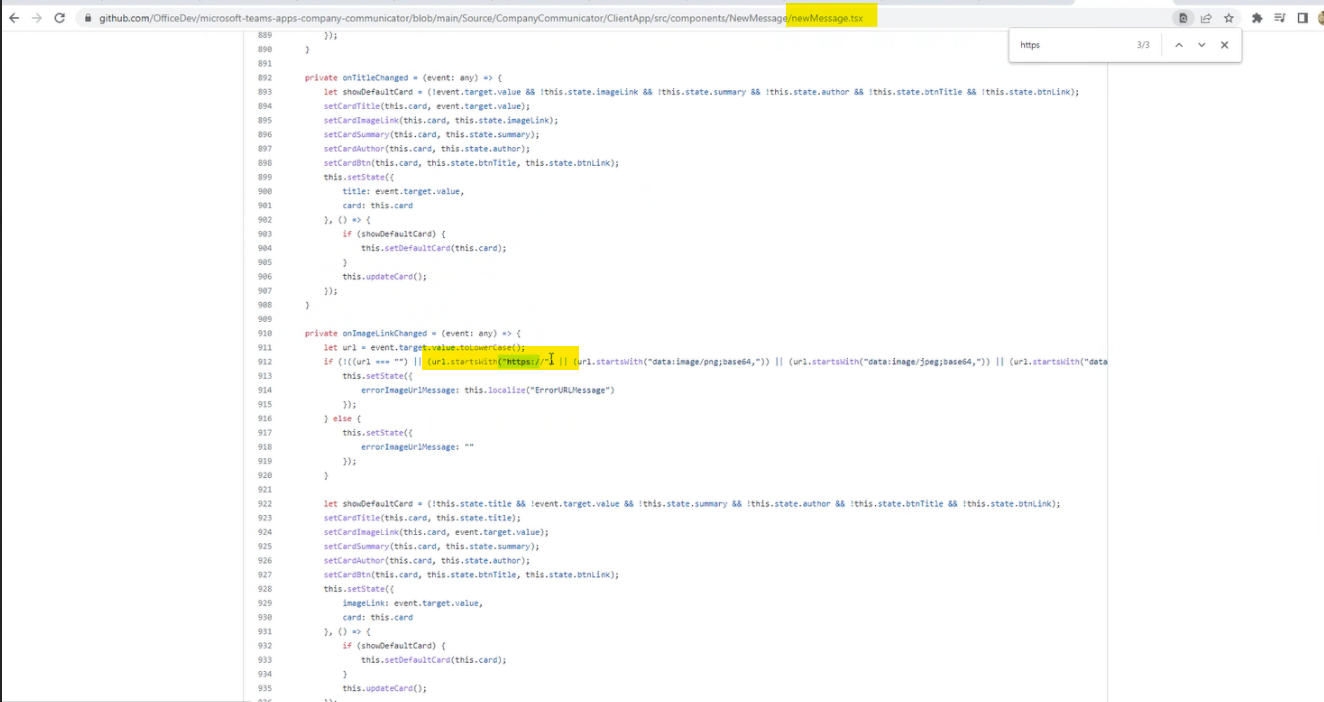This screenshot has height=702, width=1324.
Task: Open the Extensions puzzle-piece menu
Action: pos(1256,17)
